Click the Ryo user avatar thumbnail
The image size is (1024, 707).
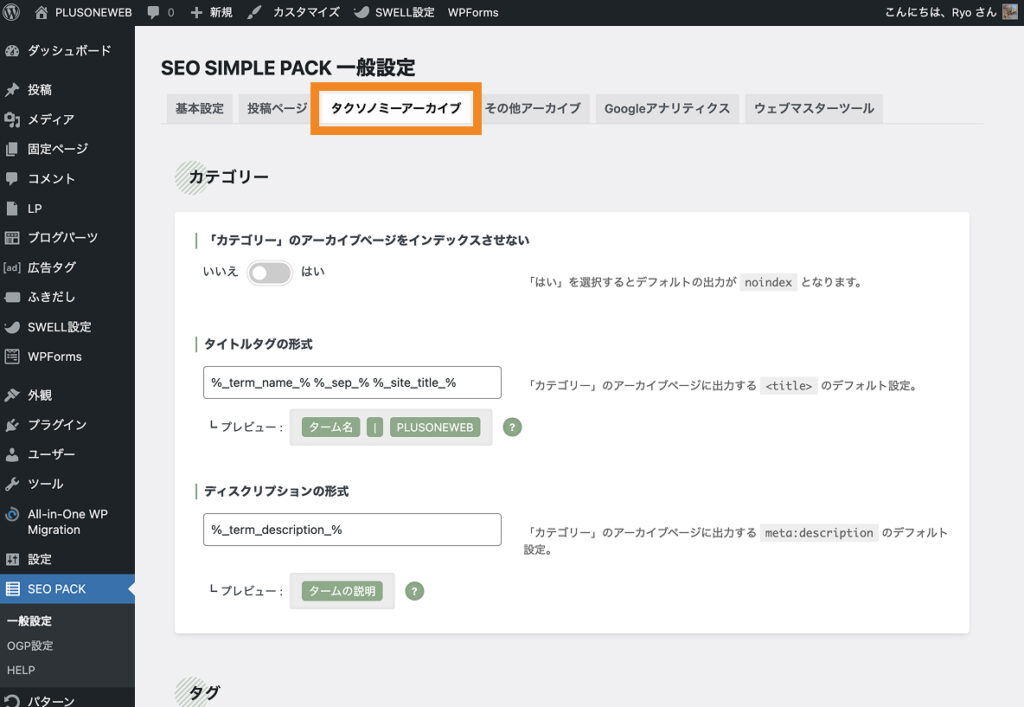1011,12
